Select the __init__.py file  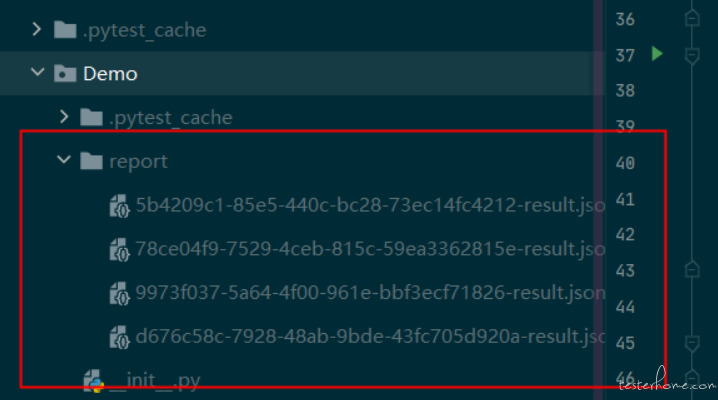click(142, 381)
